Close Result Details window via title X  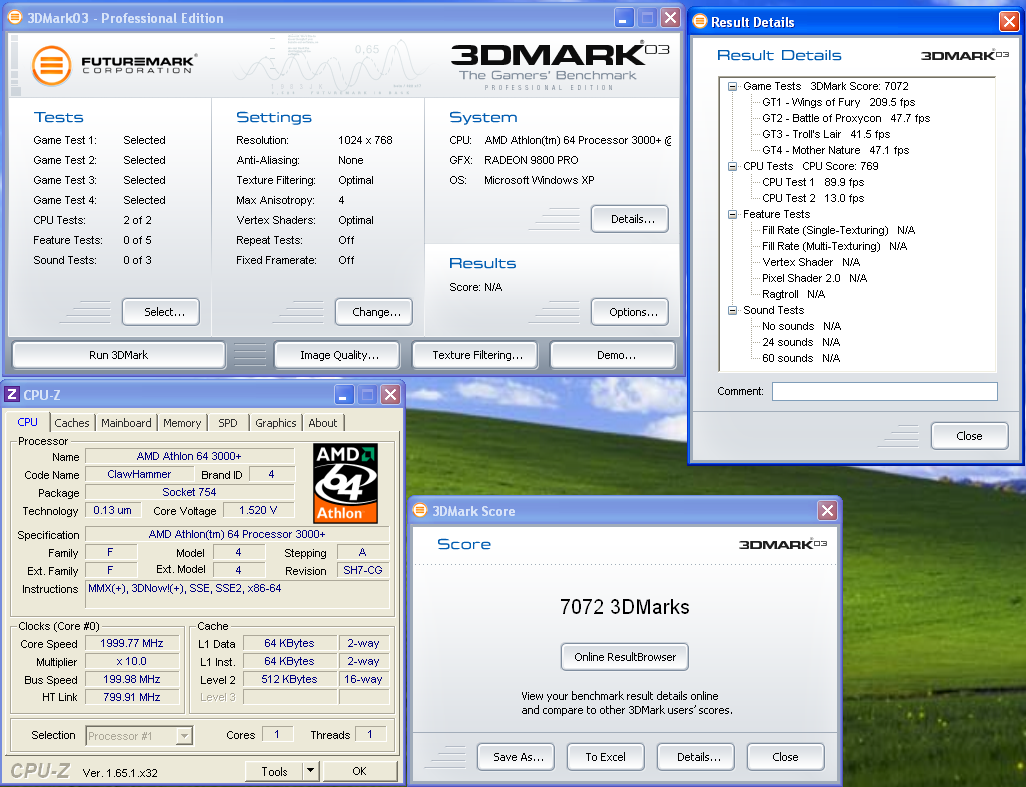click(x=1008, y=22)
